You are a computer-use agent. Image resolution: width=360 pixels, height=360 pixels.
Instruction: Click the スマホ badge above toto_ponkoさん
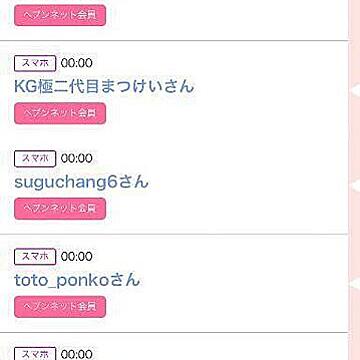(35, 257)
